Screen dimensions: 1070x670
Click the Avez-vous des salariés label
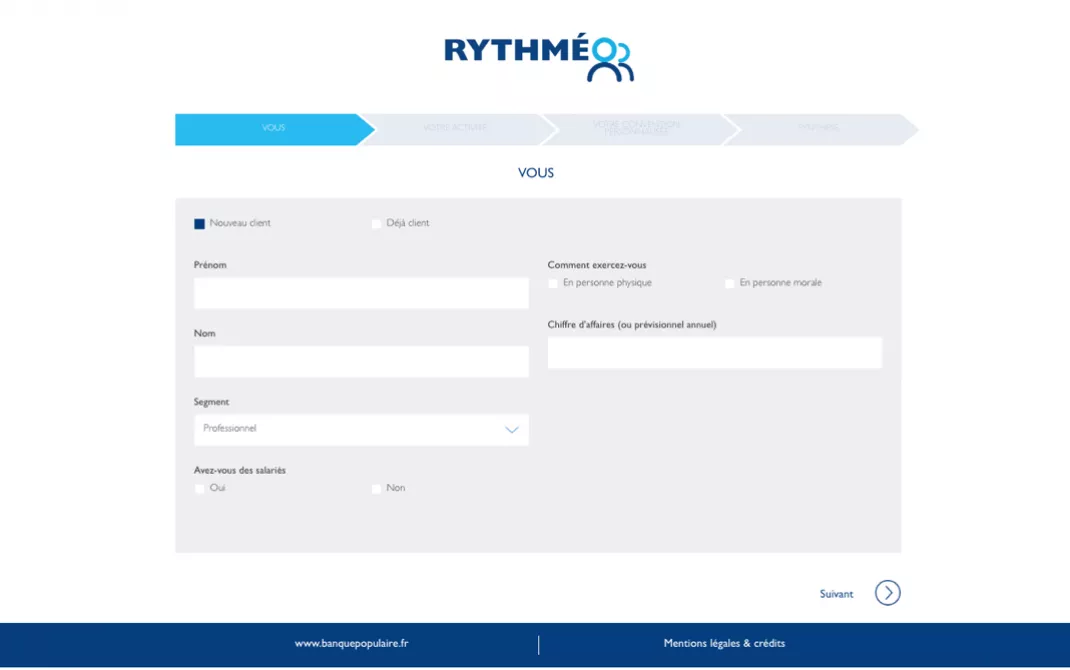pyautogui.click(x=240, y=470)
